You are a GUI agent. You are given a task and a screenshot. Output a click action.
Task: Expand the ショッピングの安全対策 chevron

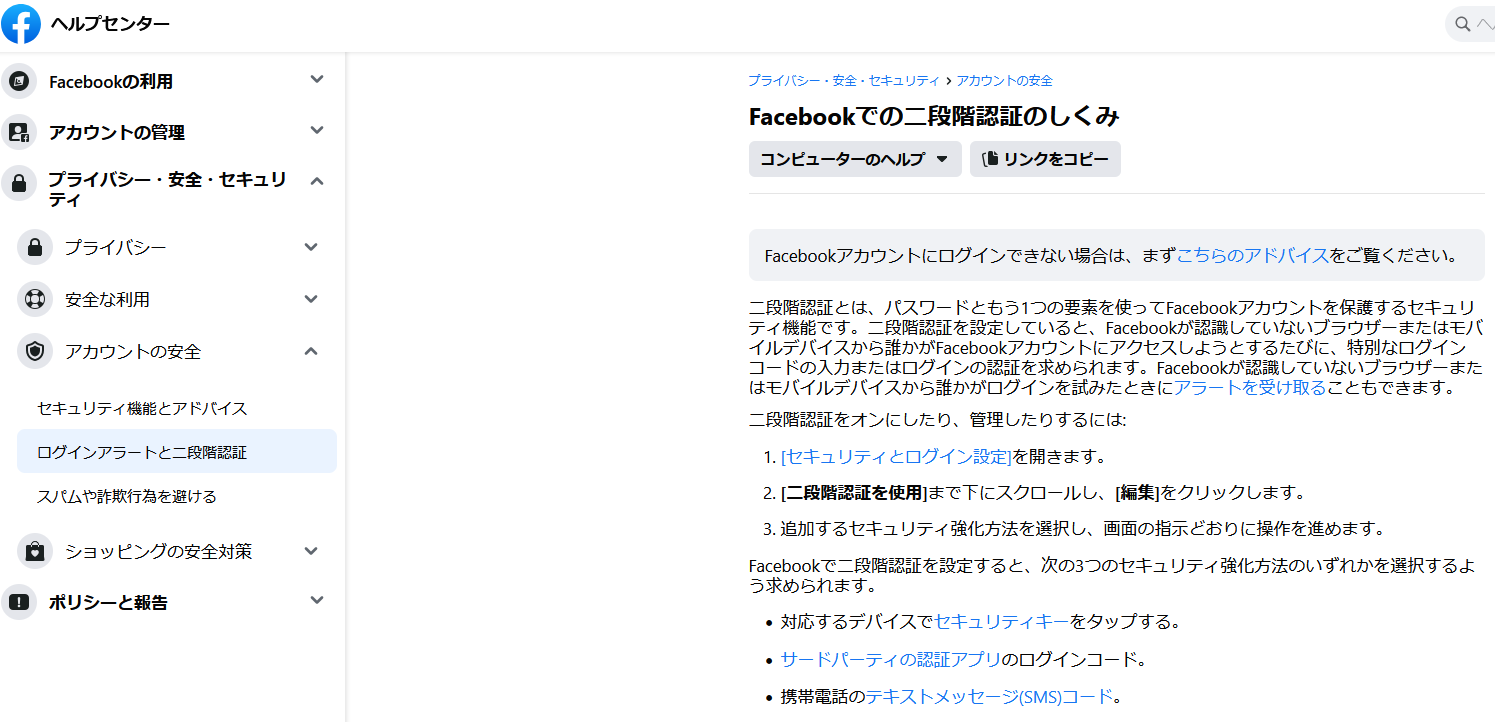click(x=311, y=550)
